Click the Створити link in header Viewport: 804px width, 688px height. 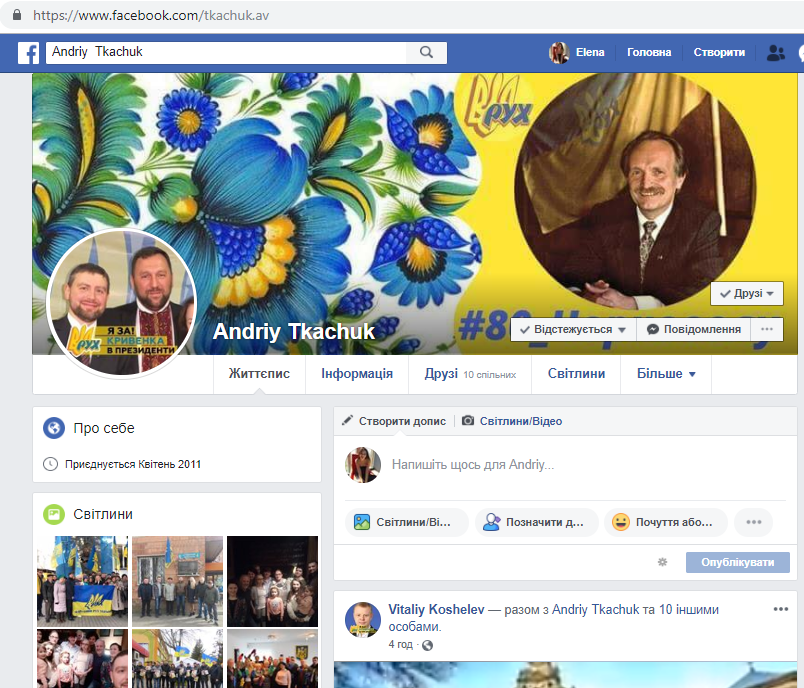[719, 52]
